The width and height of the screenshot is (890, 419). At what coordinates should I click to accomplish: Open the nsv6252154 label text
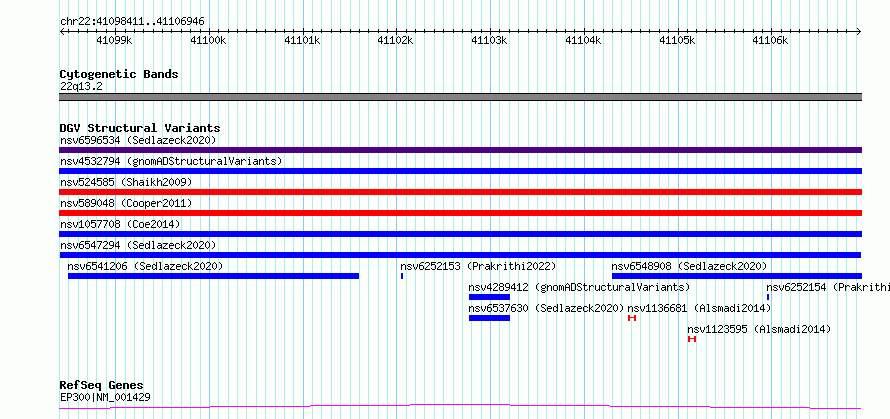(x=828, y=287)
